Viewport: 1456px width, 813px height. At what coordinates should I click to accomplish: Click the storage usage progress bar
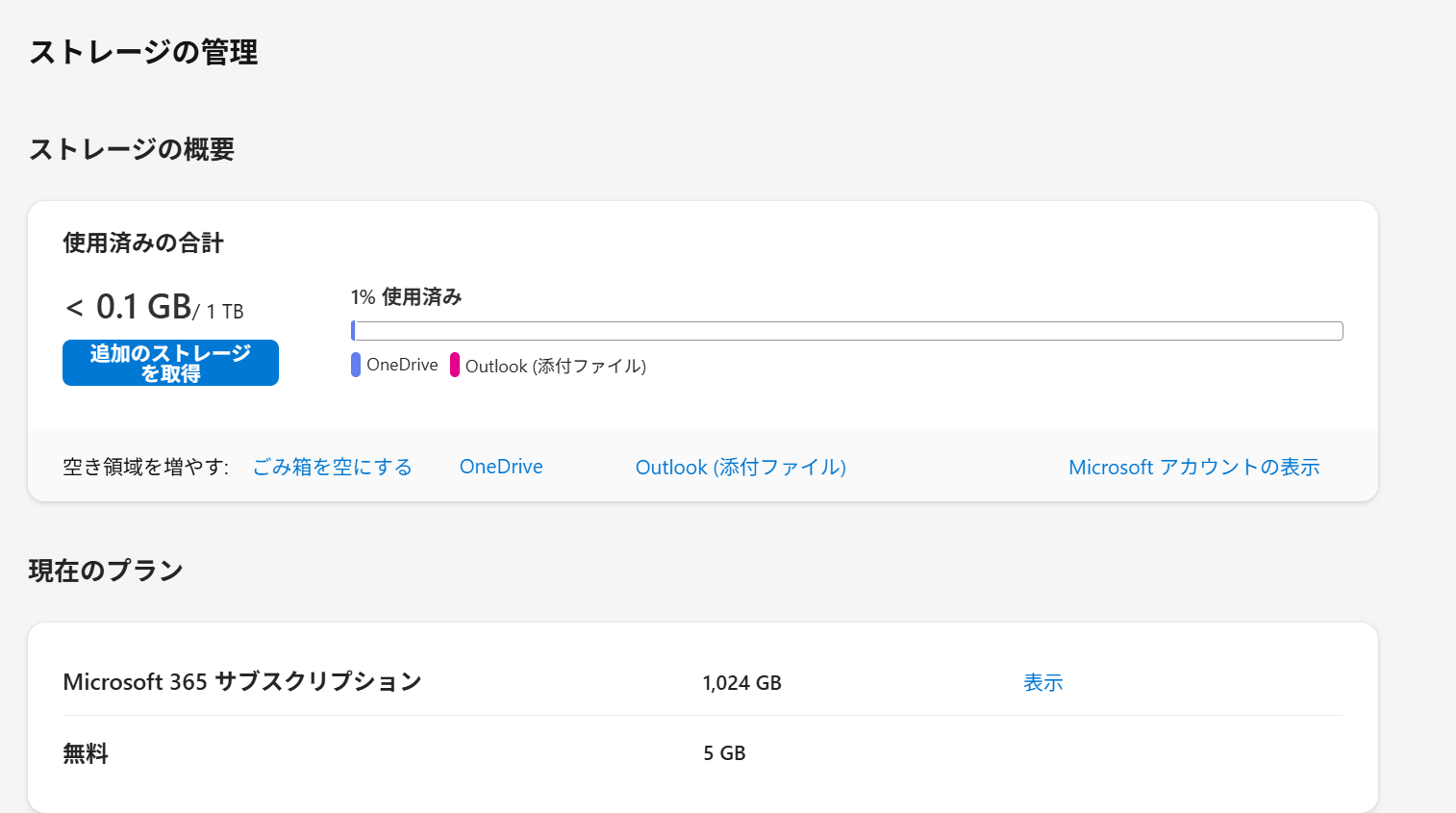(x=847, y=331)
